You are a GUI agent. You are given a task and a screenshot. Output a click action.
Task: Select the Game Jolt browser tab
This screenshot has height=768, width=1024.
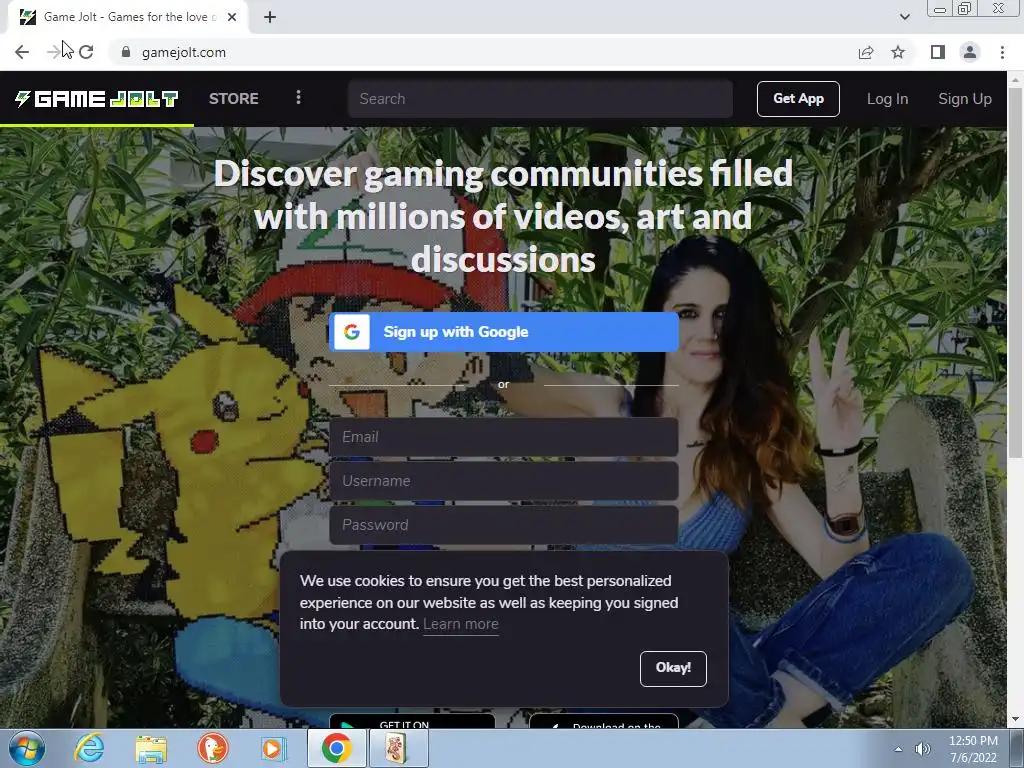(x=128, y=17)
